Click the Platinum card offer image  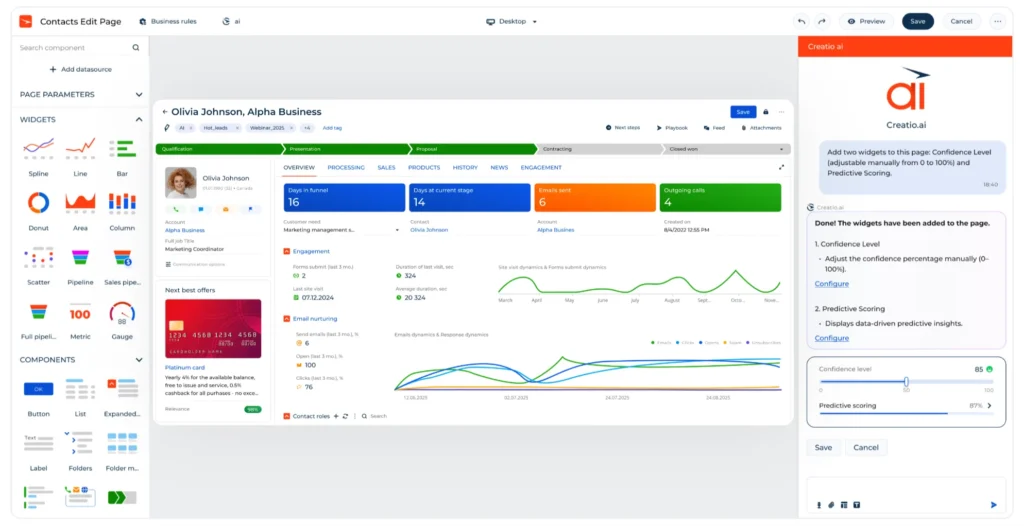[x=213, y=329]
